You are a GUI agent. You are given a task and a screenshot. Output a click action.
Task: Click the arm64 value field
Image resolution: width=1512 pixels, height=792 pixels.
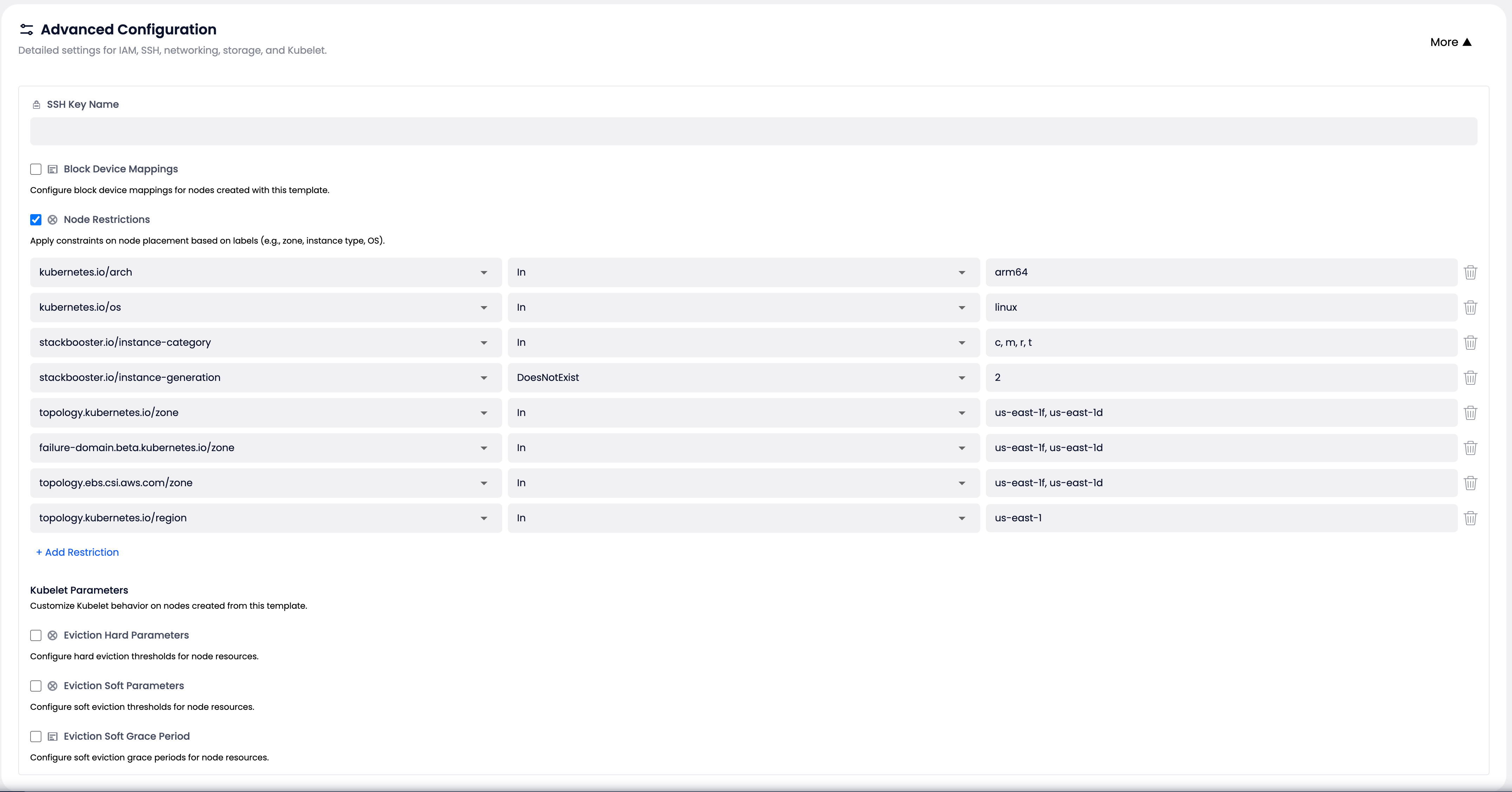1221,272
